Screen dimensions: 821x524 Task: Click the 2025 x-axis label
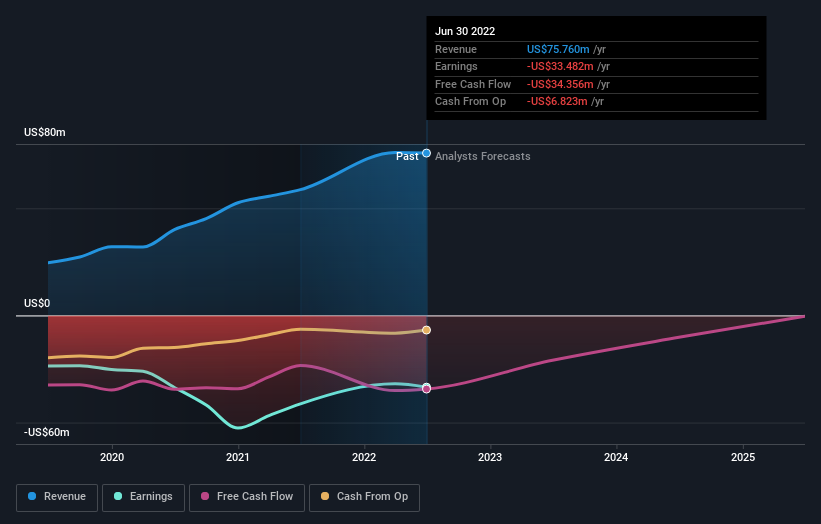tap(743, 458)
